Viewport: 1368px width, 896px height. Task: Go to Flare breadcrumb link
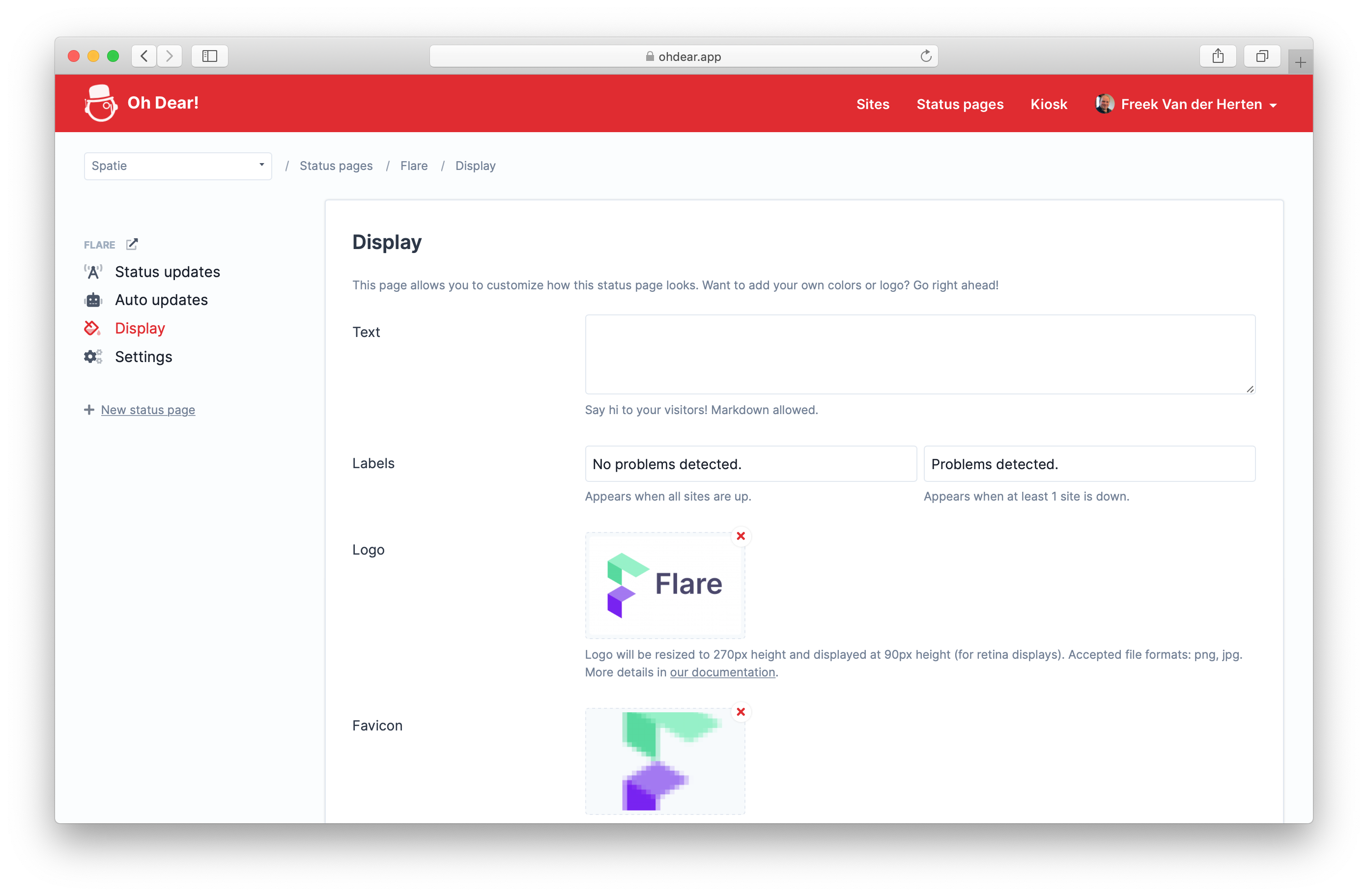[414, 166]
